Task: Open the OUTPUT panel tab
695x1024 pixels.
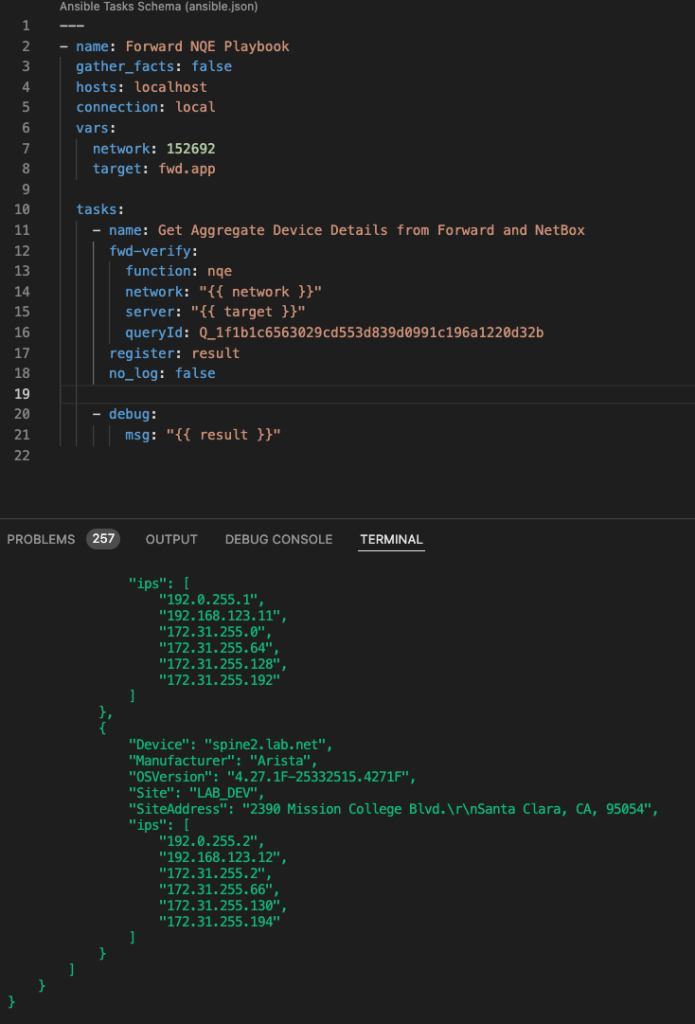Action: [171, 539]
